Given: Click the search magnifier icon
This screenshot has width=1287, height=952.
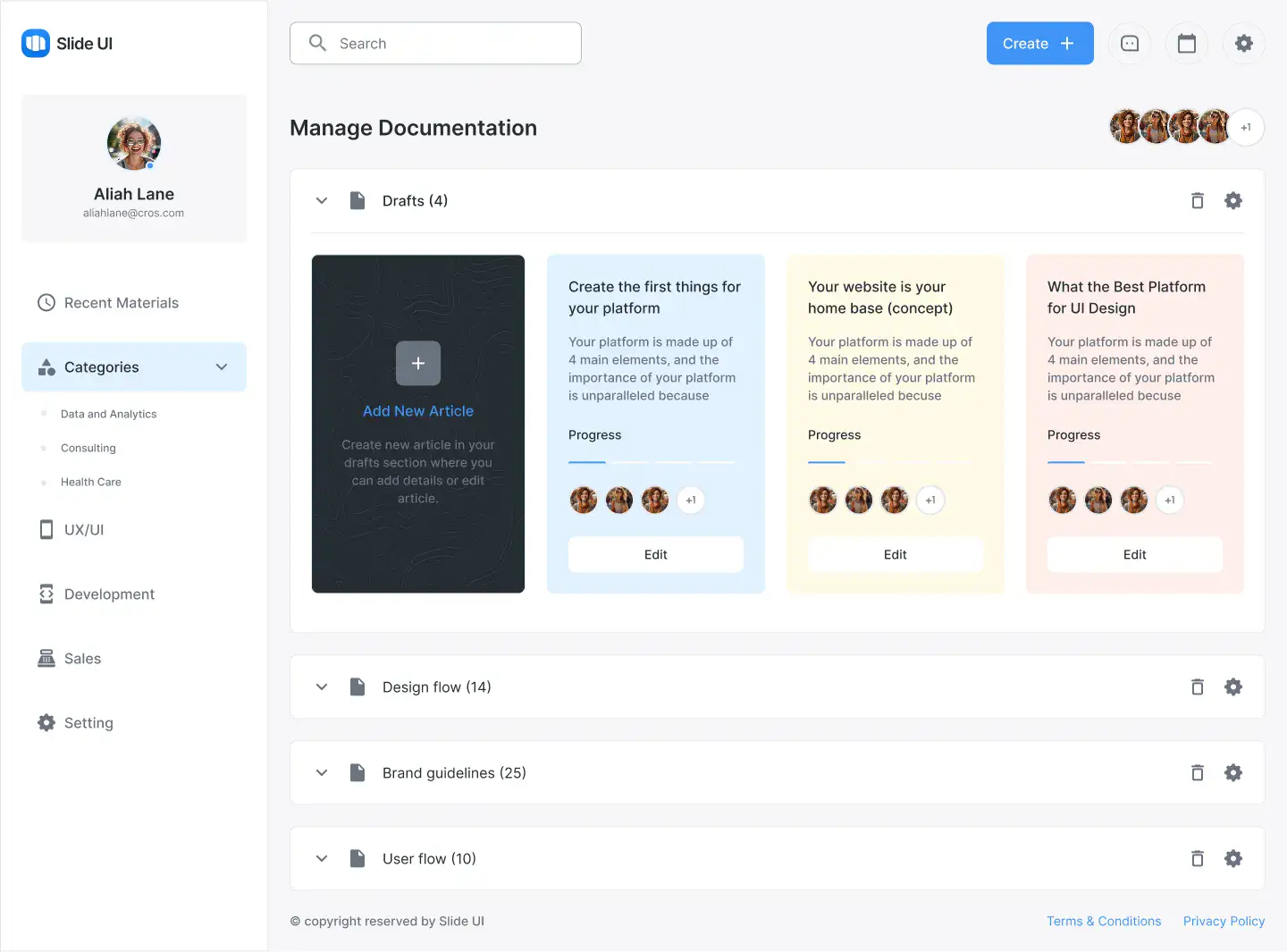Looking at the screenshot, I should coord(317,43).
